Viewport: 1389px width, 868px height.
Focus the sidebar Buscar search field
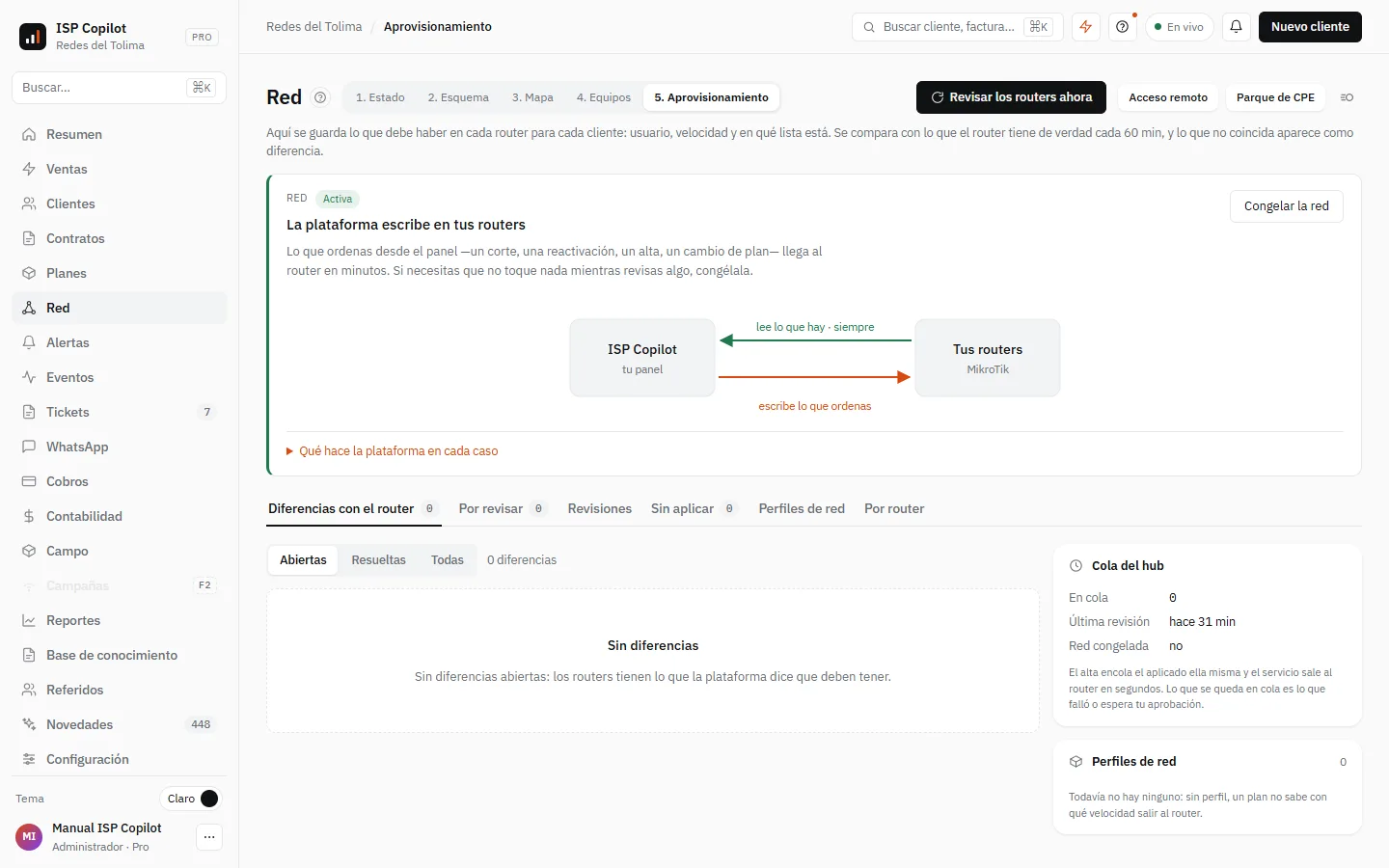tap(119, 88)
